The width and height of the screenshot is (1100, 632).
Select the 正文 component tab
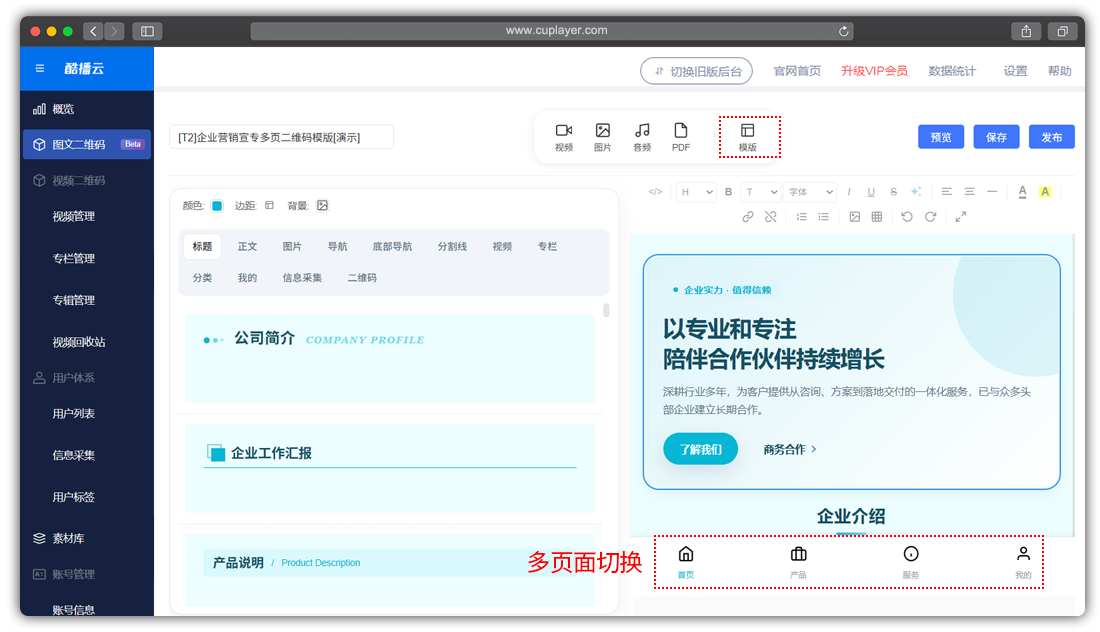point(247,246)
